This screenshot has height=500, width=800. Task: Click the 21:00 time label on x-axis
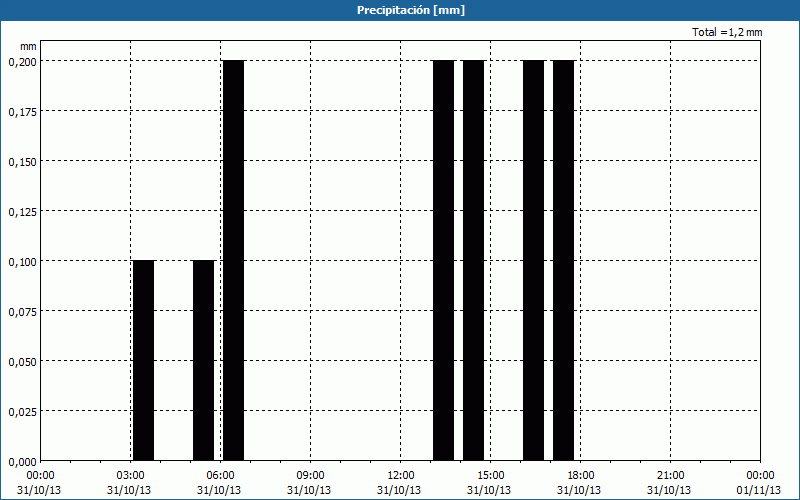tap(670, 475)
